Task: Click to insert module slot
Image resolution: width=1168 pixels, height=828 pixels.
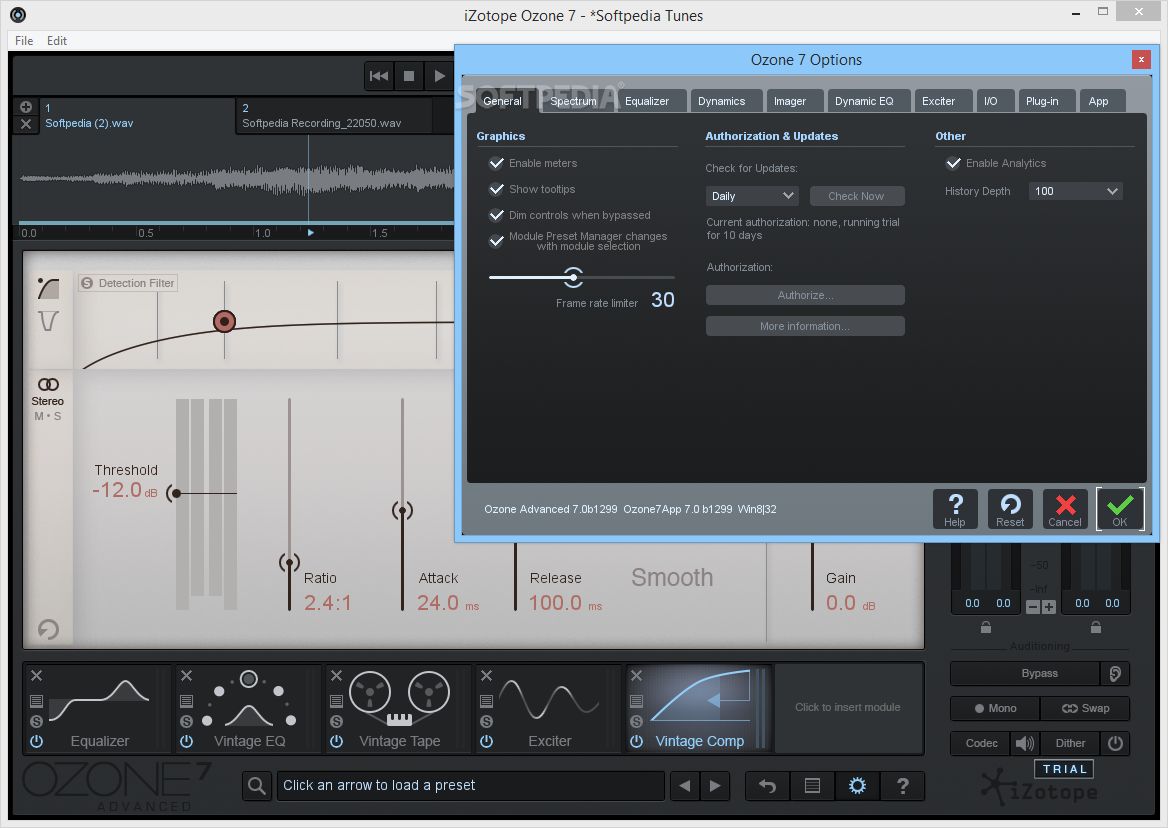Action: point(848,707)
